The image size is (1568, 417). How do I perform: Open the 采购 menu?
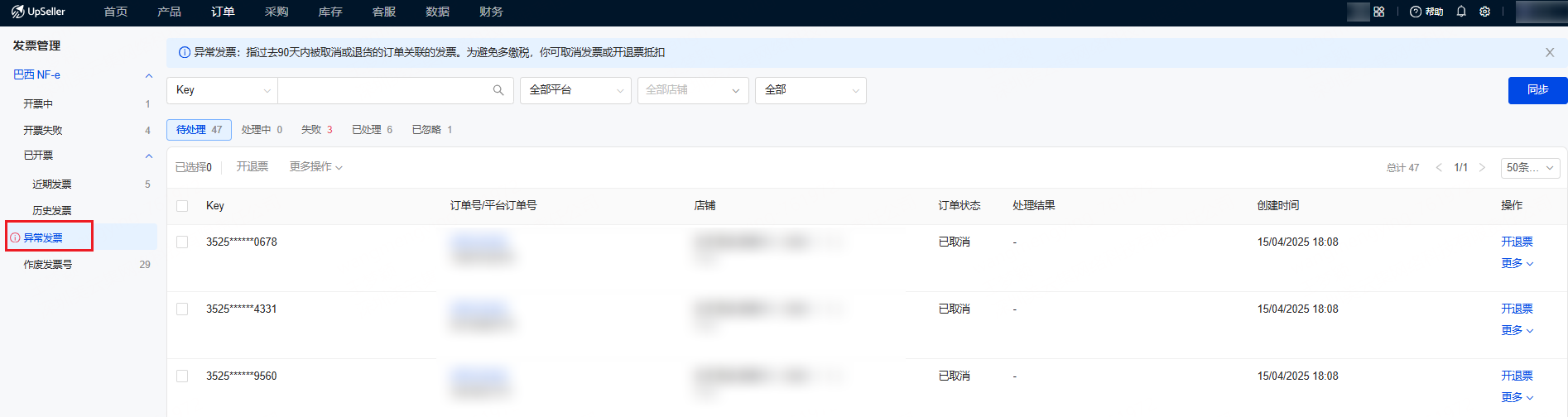tap(277, 12)
